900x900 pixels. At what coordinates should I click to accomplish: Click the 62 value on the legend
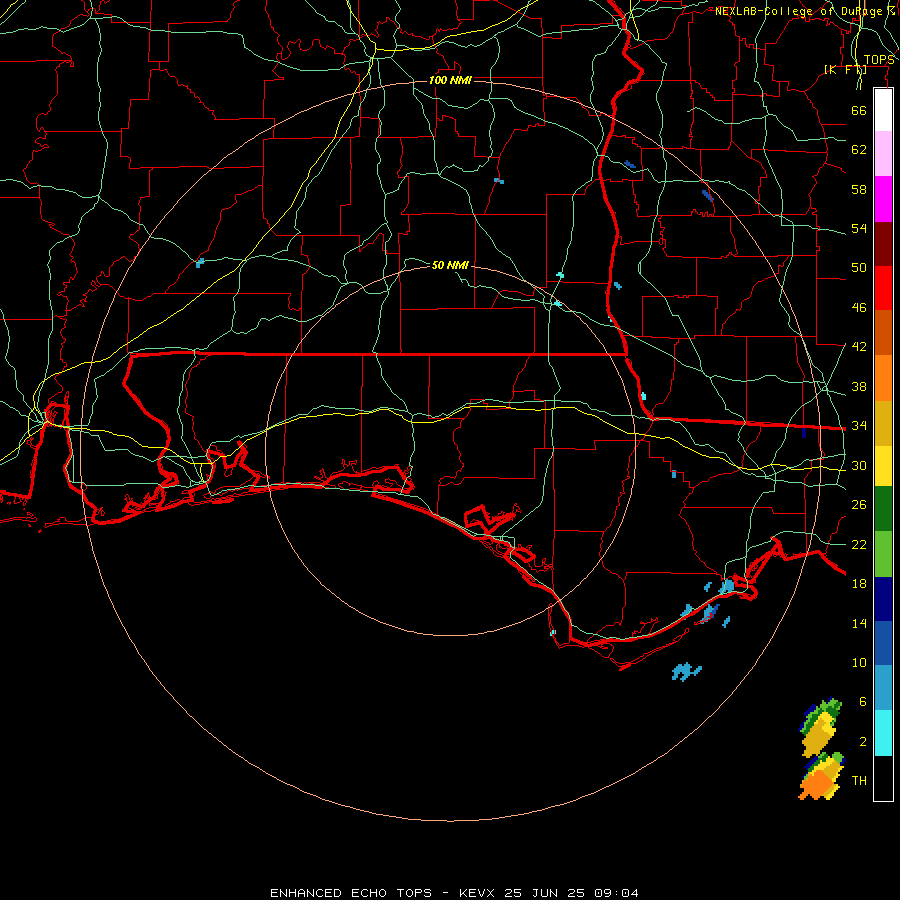[x=859, y=150]
